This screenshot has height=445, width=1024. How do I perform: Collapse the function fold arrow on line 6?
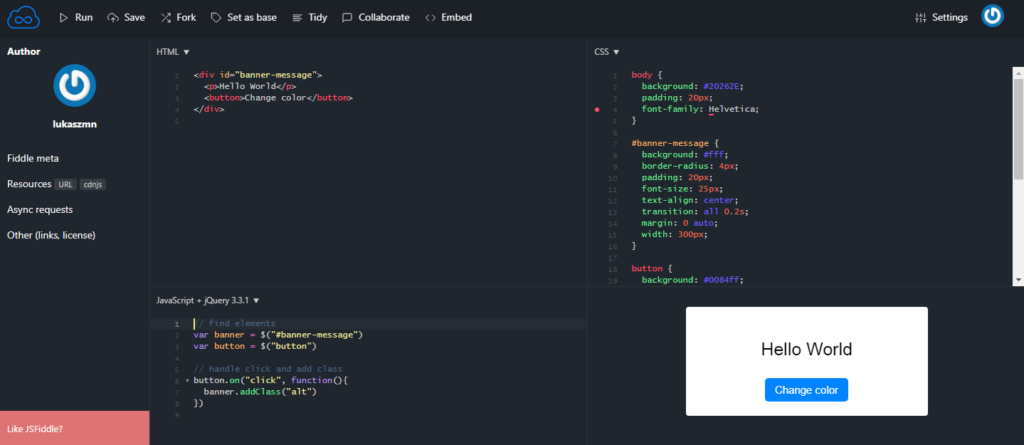point(187,381)
